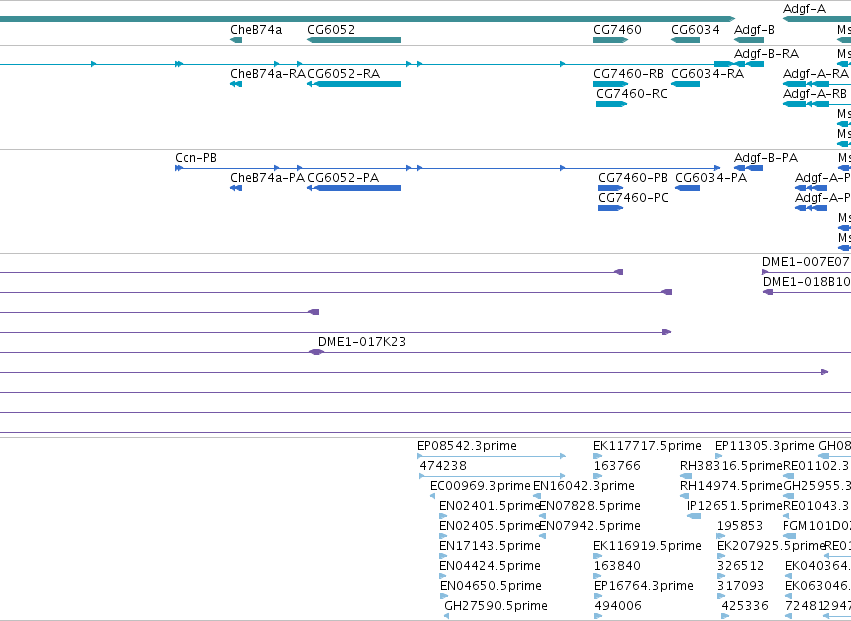This screenshot has height=621, width=851.
Task: Select the 425336 EST label
Action: pyautogui.click(x=745, y=606)
